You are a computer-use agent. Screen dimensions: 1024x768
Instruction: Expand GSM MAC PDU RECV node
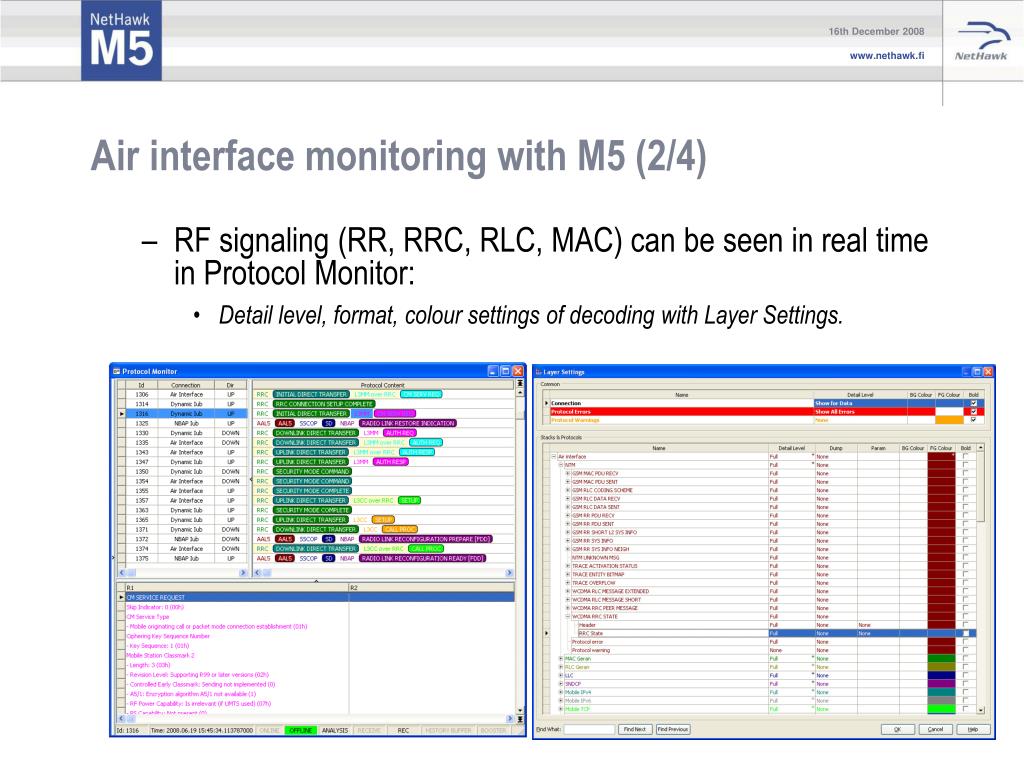[x=568, y=473]
